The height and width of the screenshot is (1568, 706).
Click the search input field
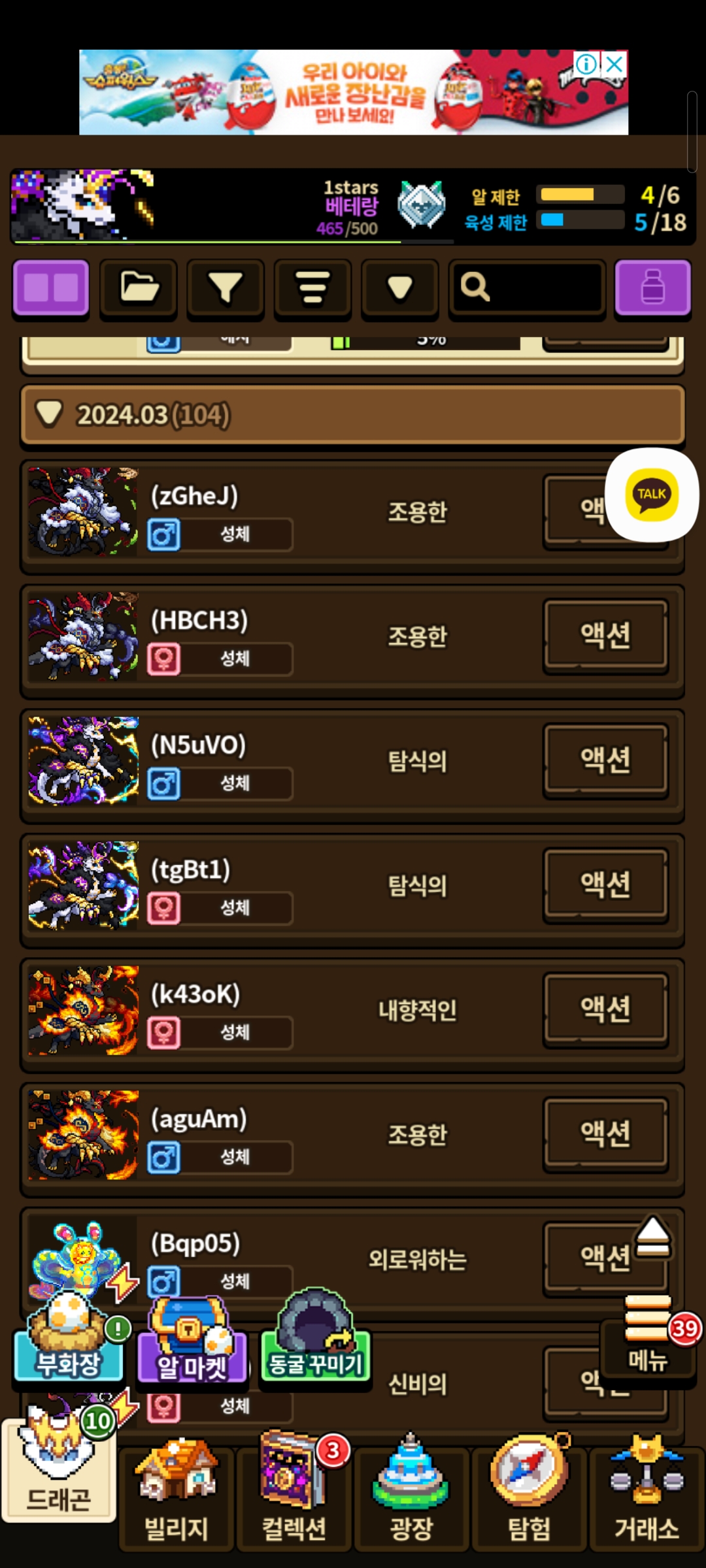527,287
